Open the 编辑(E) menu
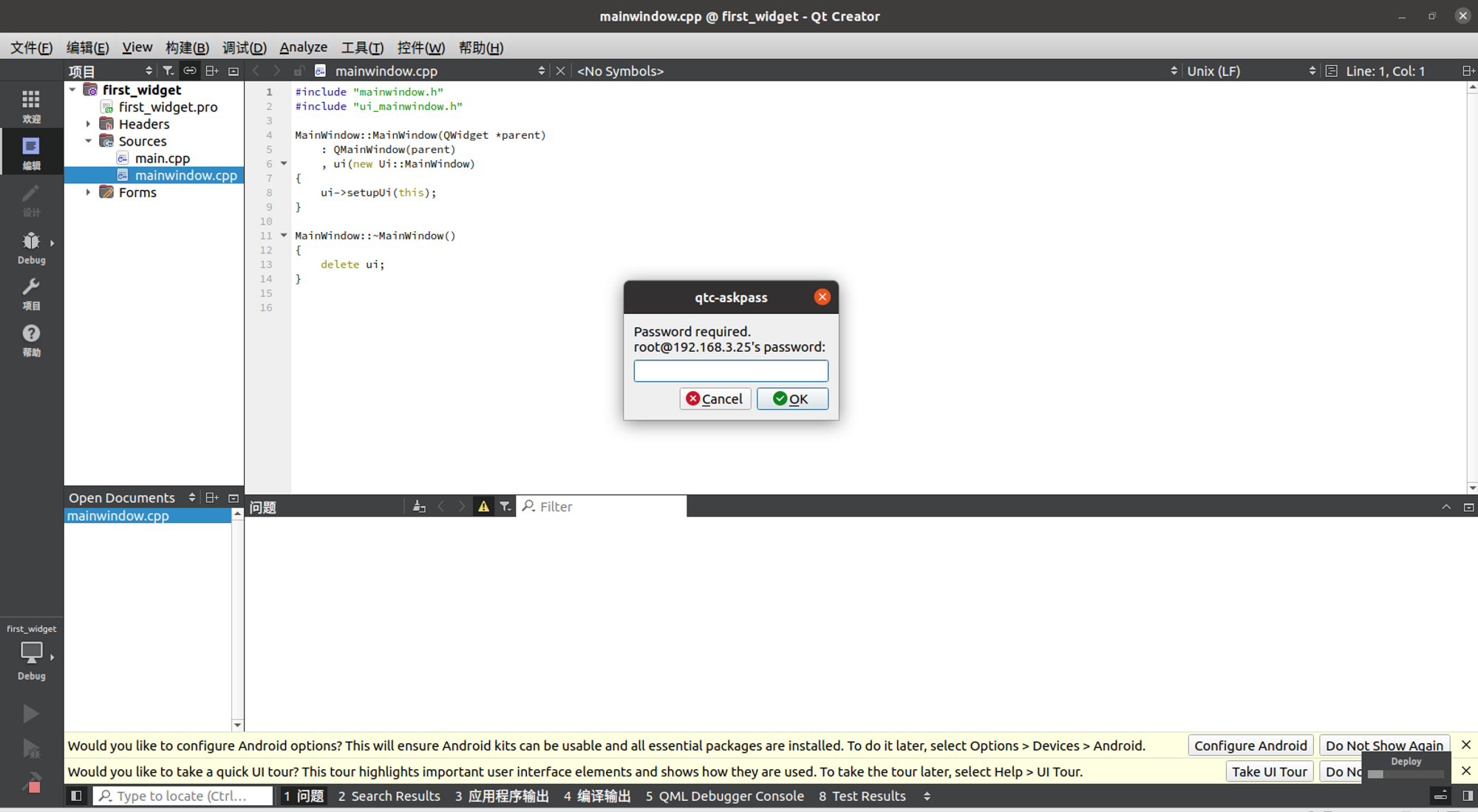The height and width of the screenshot is (812, 1478). click(87, 47)
